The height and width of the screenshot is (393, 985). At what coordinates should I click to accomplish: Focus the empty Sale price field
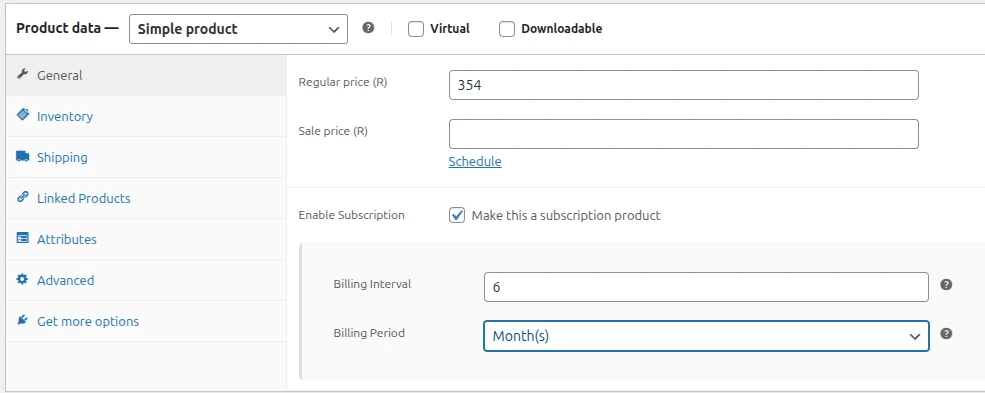pyautogui.click(x=683, y=134)
